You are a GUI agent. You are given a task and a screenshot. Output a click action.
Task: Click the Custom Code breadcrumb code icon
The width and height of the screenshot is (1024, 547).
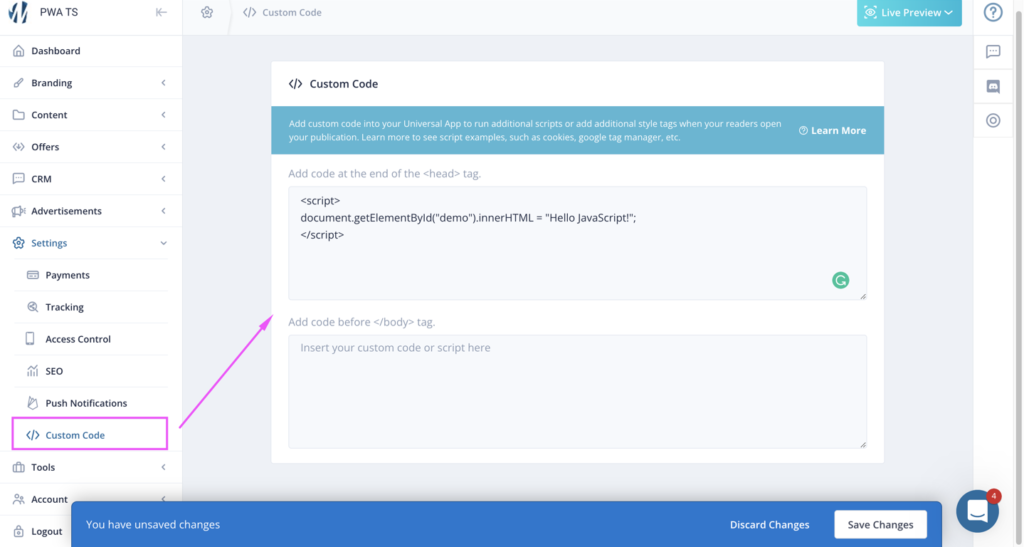[249, 12]
